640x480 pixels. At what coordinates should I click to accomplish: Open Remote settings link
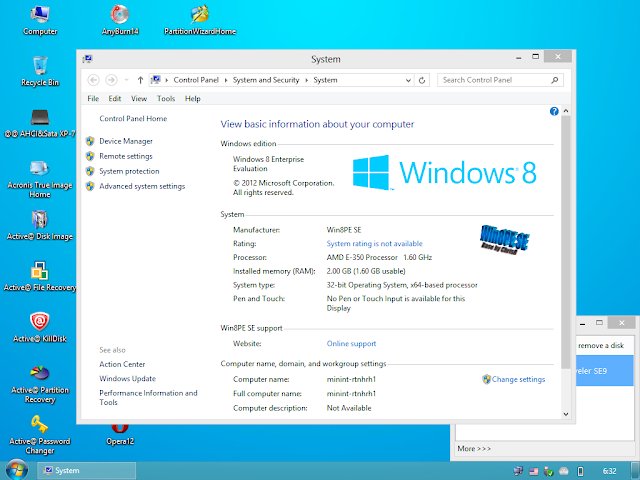(x=126, y=156)
